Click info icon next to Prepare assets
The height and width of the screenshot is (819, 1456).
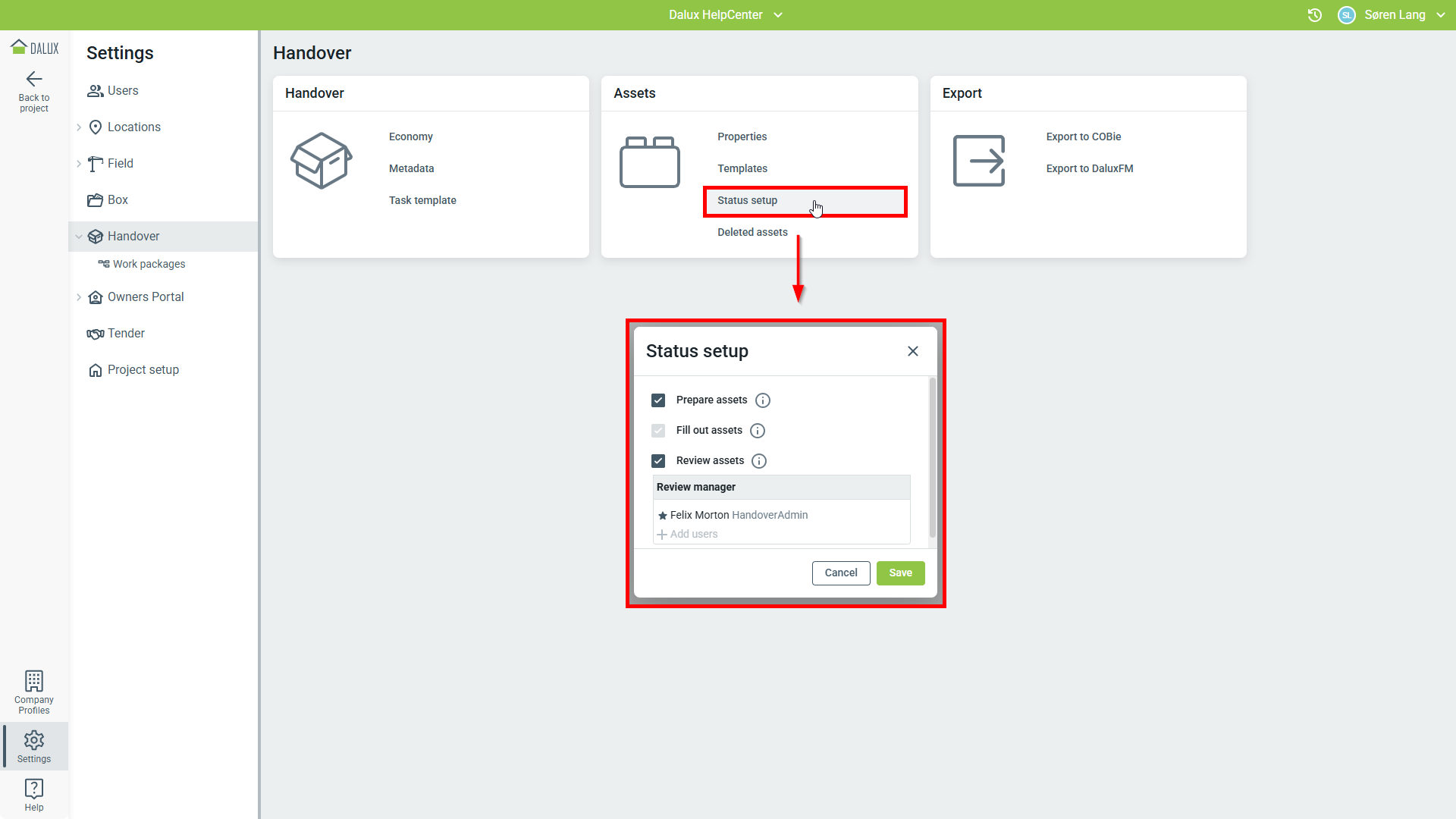pos(763,400)
